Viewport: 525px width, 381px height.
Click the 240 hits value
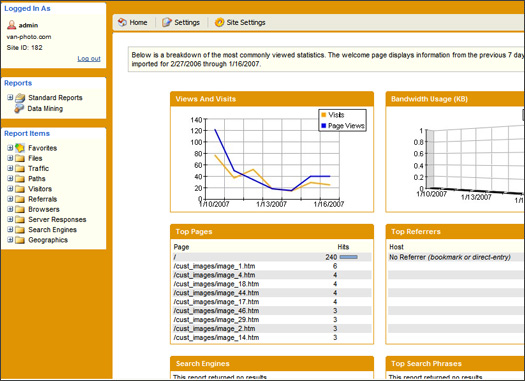331,257
